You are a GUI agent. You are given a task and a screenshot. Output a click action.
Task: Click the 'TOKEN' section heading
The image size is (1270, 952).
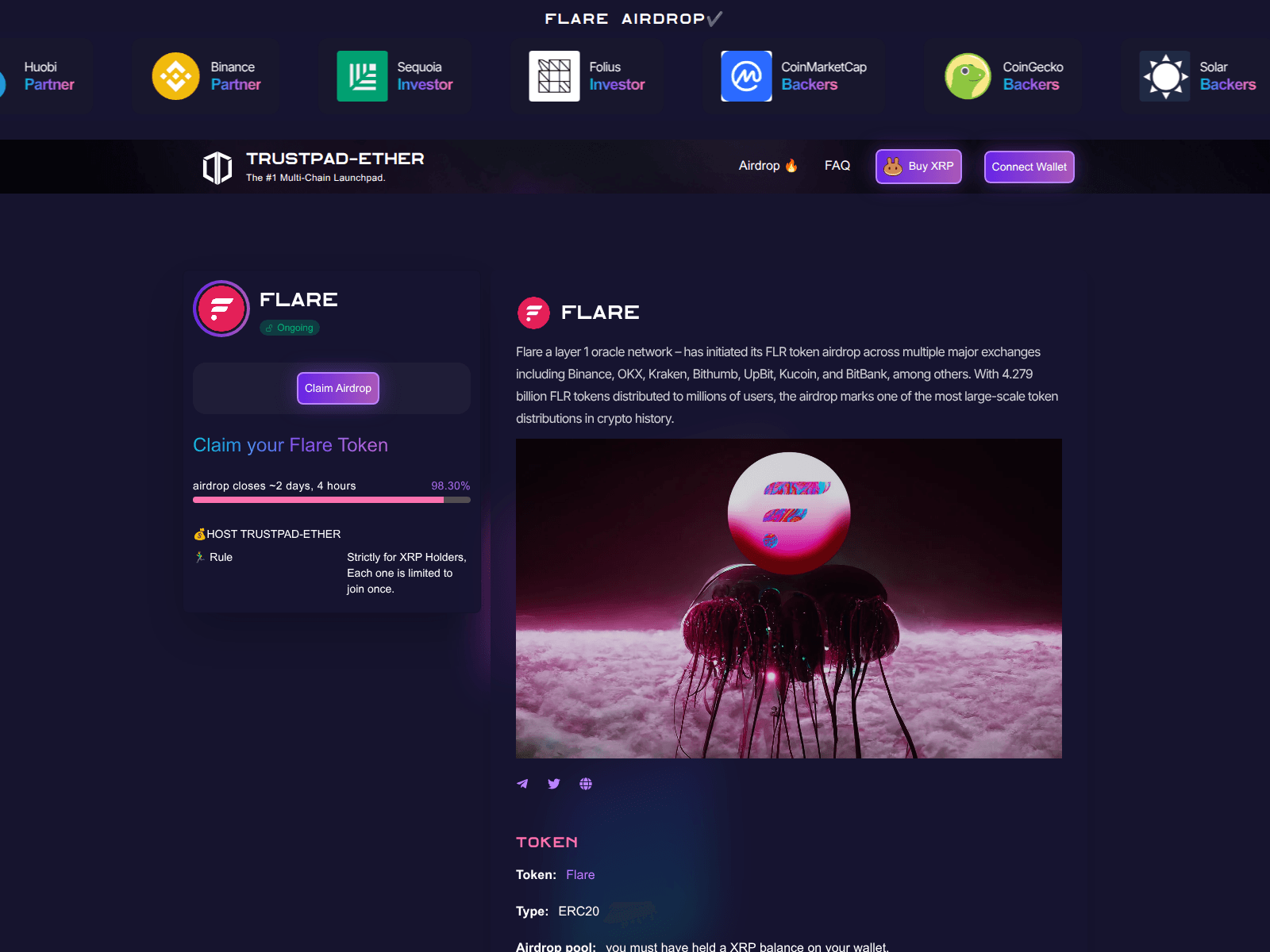point(547,843)
